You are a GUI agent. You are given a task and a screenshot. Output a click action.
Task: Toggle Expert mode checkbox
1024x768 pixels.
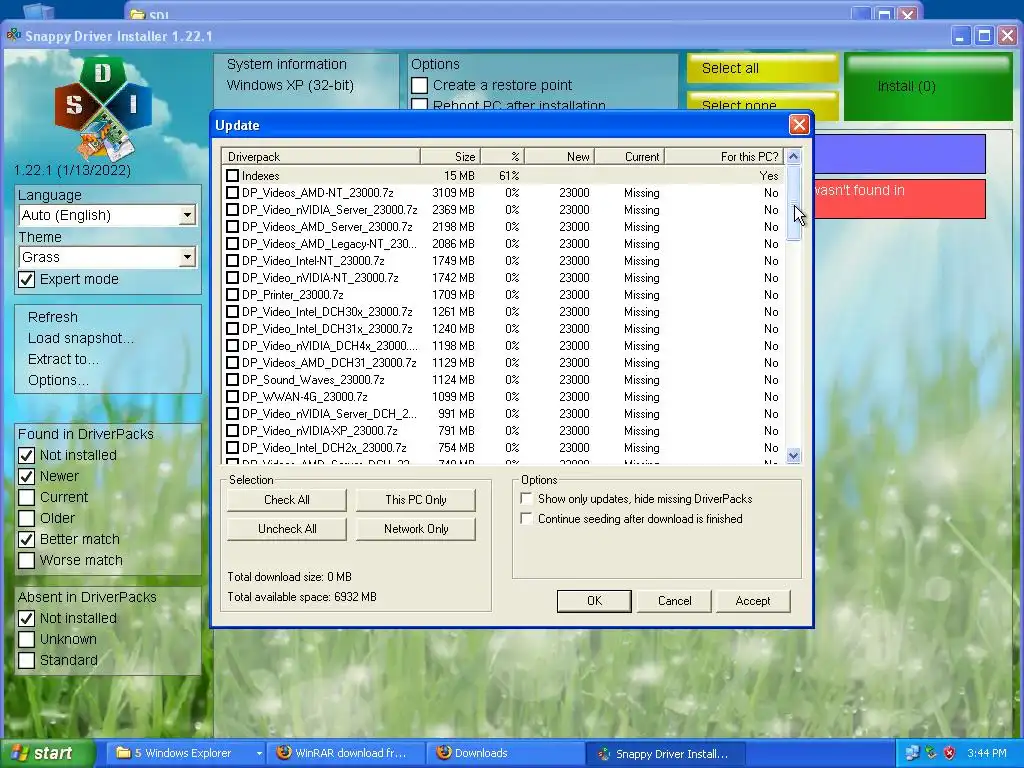(26, 280)
